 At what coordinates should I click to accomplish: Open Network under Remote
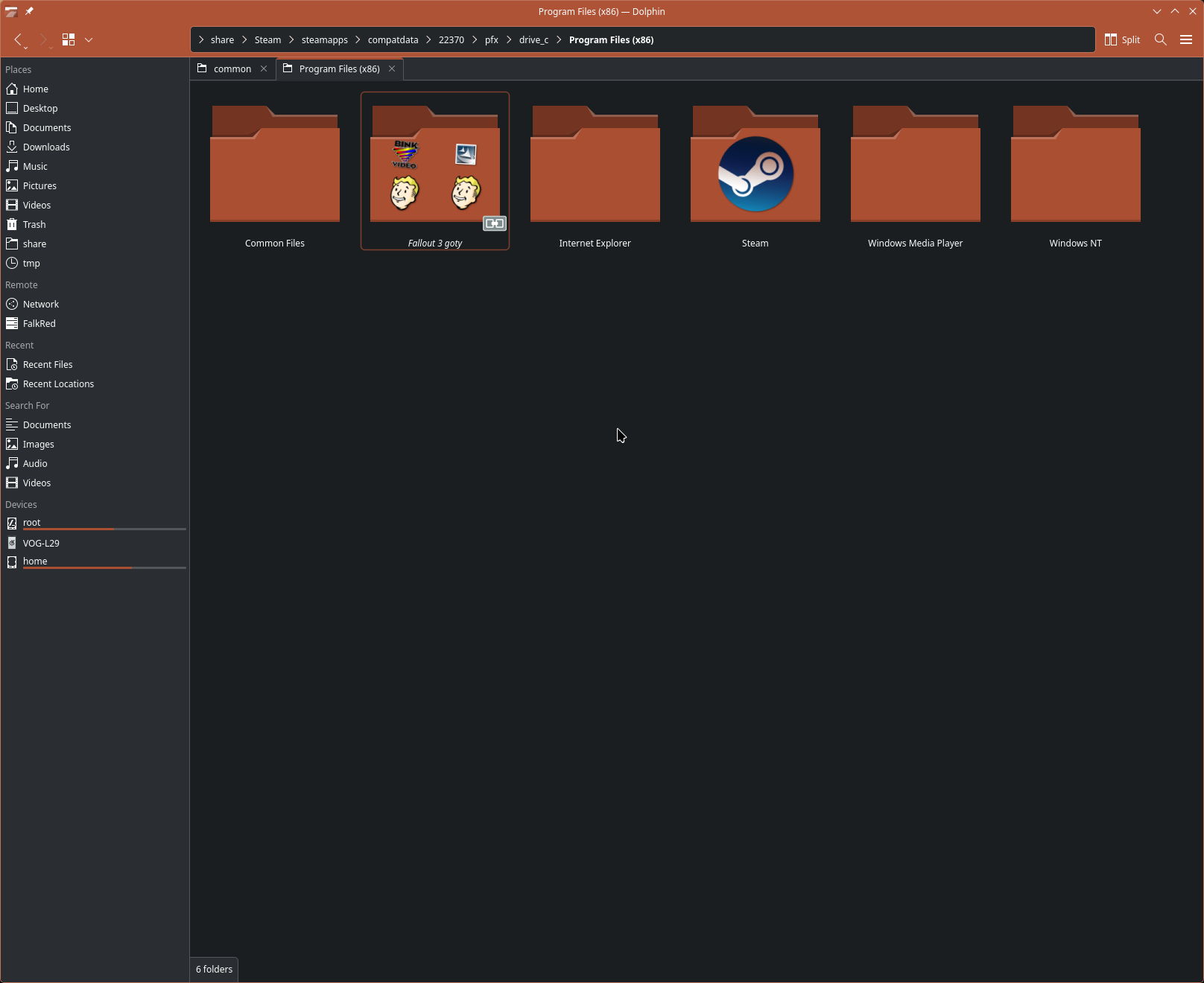(95, 304)
